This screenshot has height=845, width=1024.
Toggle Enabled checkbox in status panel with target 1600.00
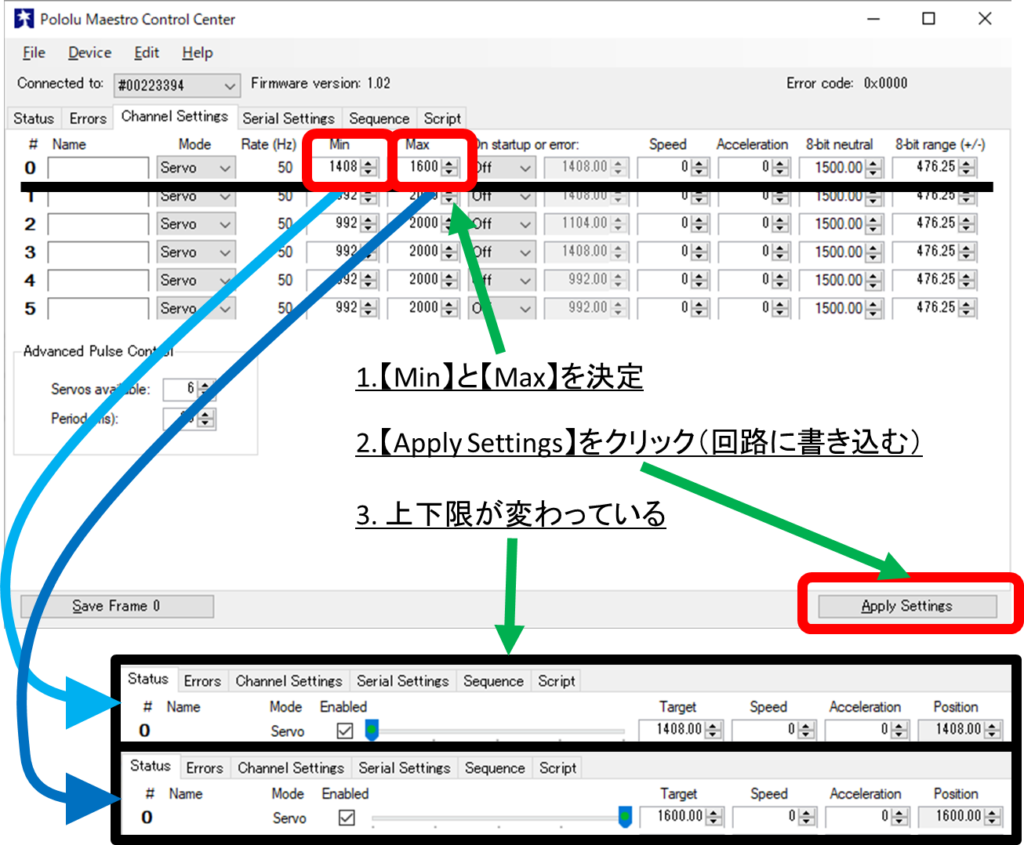(x=347, y=817)
